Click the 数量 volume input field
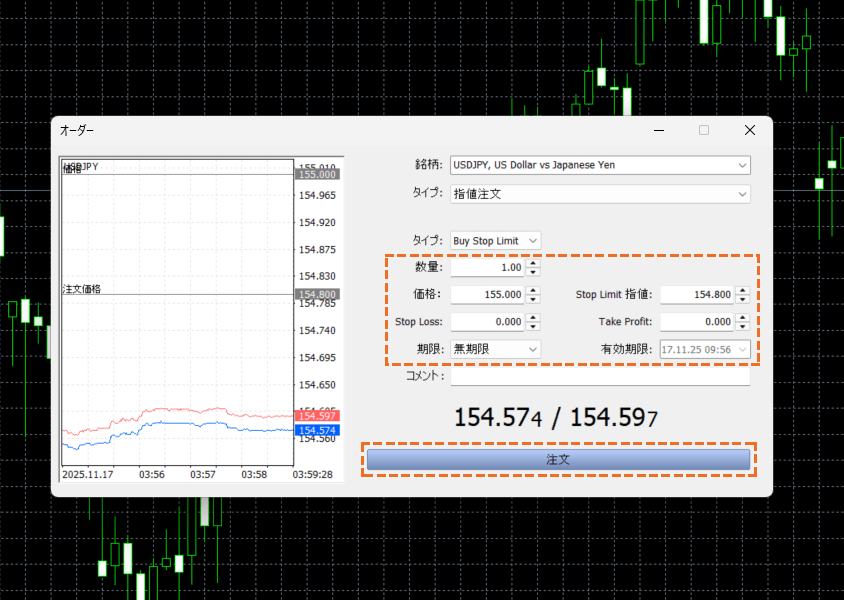Screen dimensions: 844x600 tap(487, 268)
